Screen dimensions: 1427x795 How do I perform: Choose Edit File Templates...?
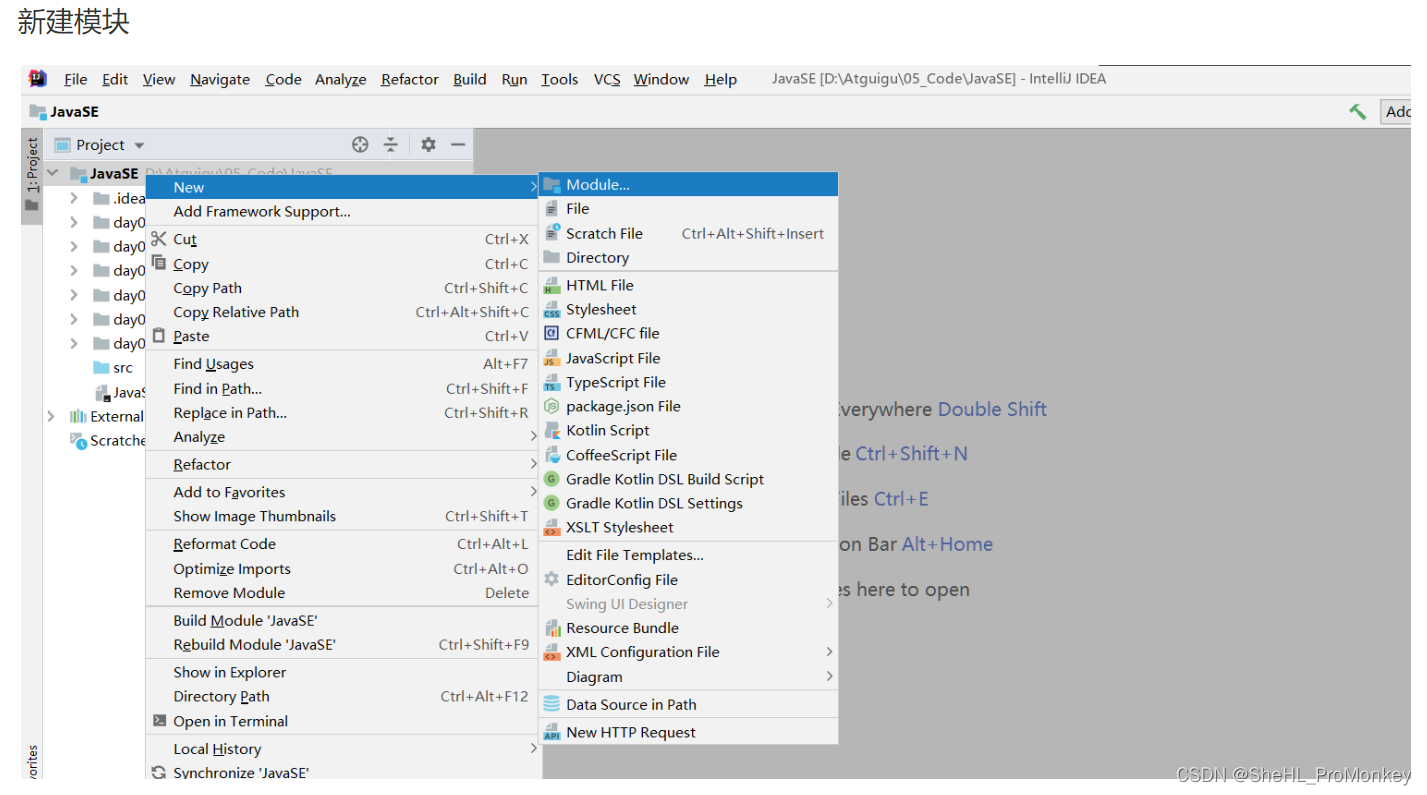(688, 555)
